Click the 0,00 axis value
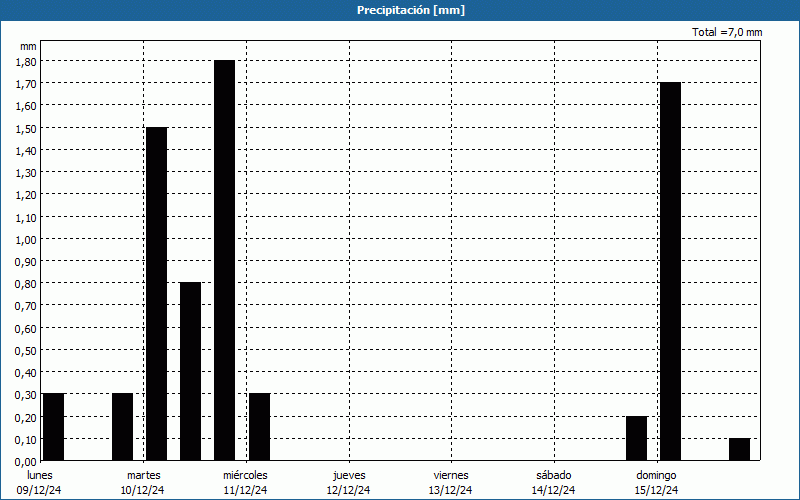Image resolution: width=800 pixels, height=500 pixels. 26,462
